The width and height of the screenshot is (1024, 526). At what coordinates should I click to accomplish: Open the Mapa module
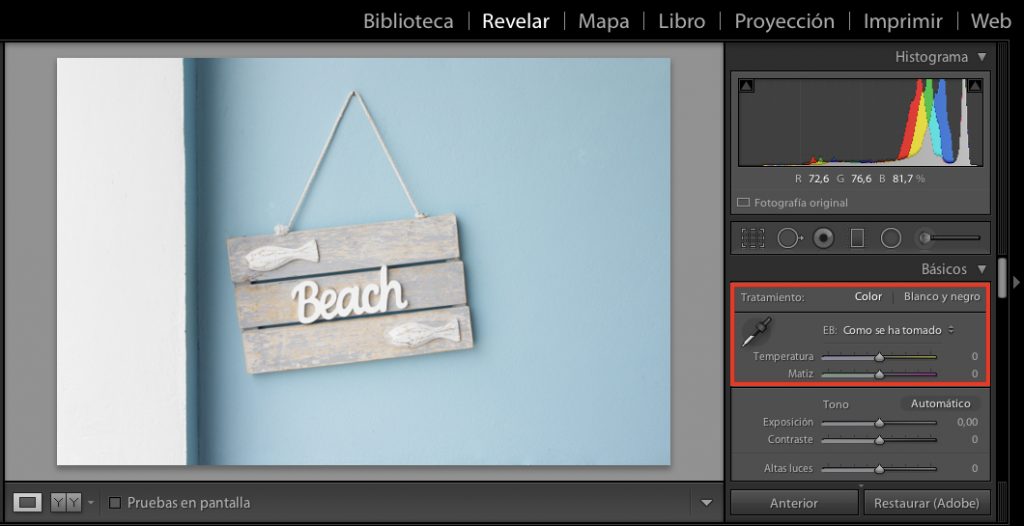(603, 21)
